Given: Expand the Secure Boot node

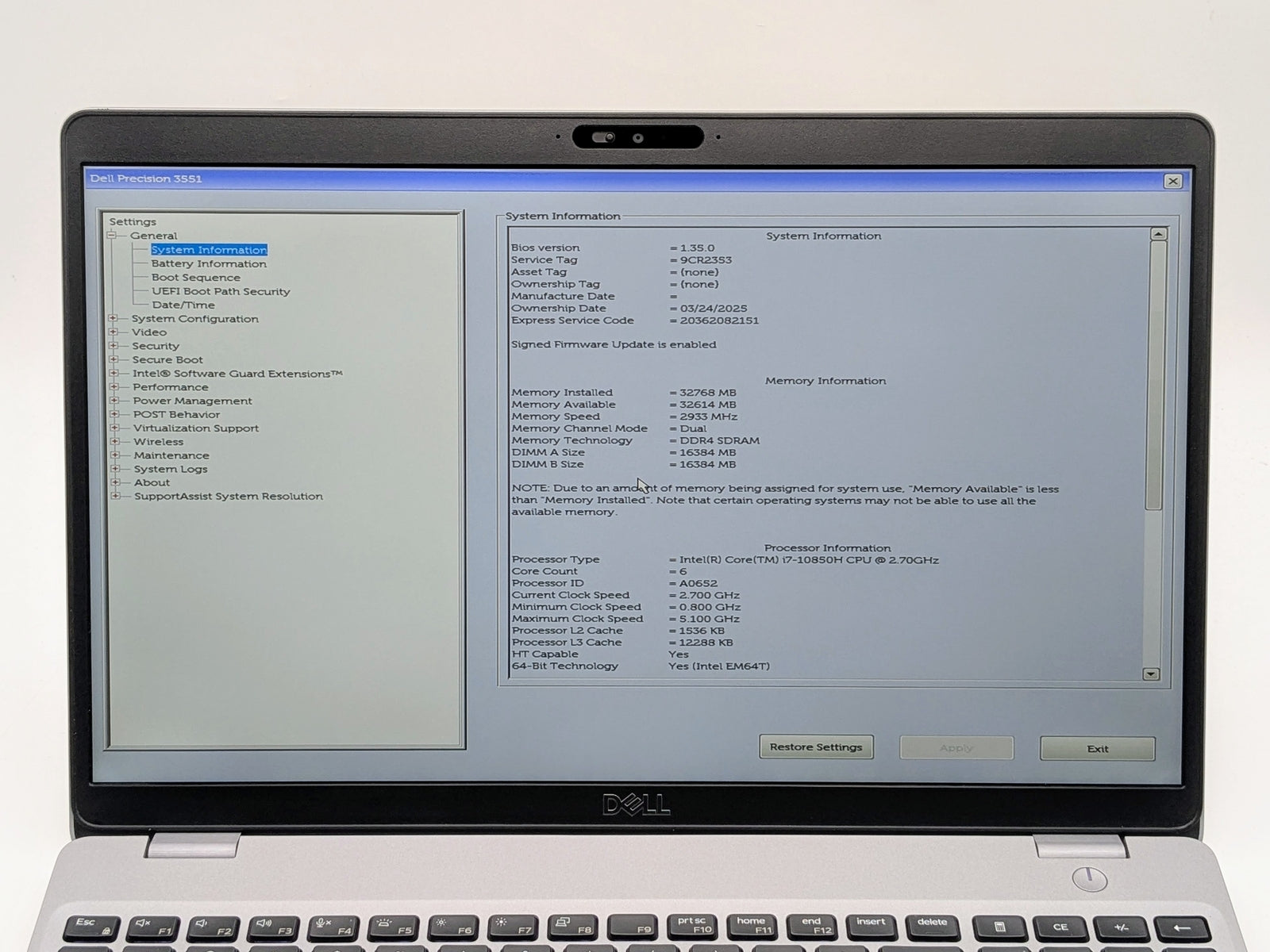Looking at the screenshot, I should (114, 359).
